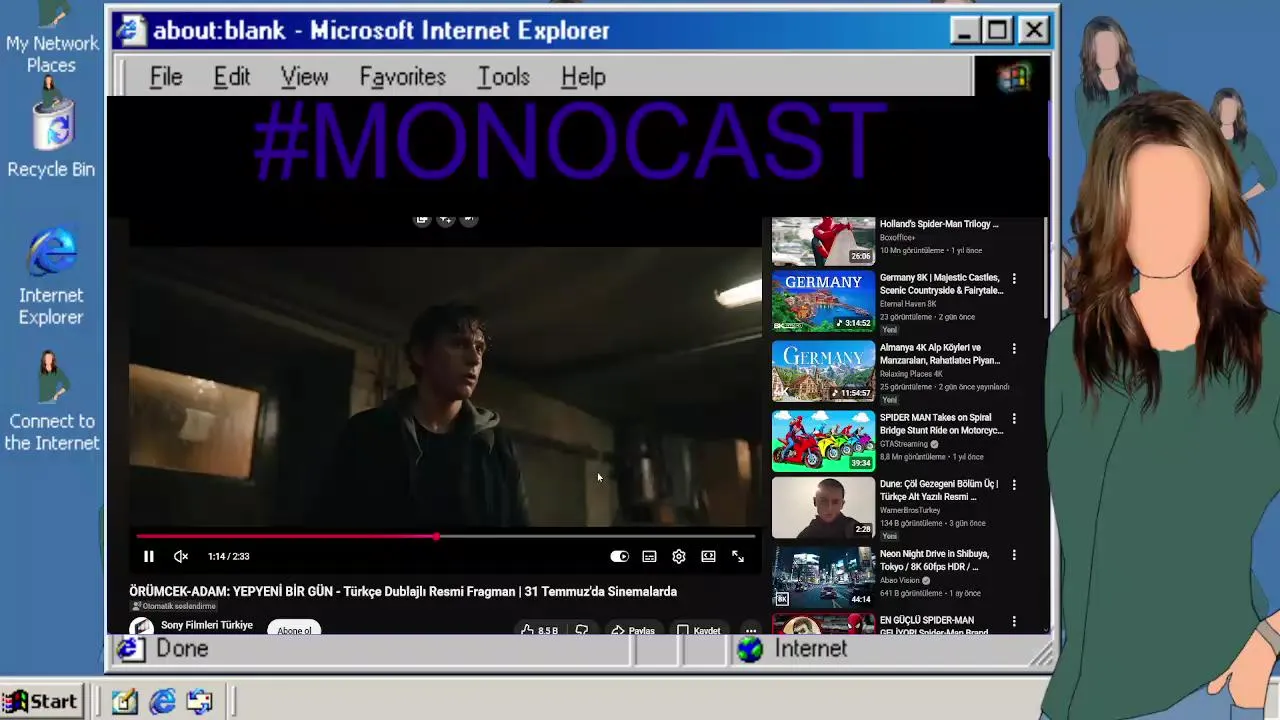Click the 1:14 / 2:33 time display
Screen dimensions: 1280x720
click(229, 556)
